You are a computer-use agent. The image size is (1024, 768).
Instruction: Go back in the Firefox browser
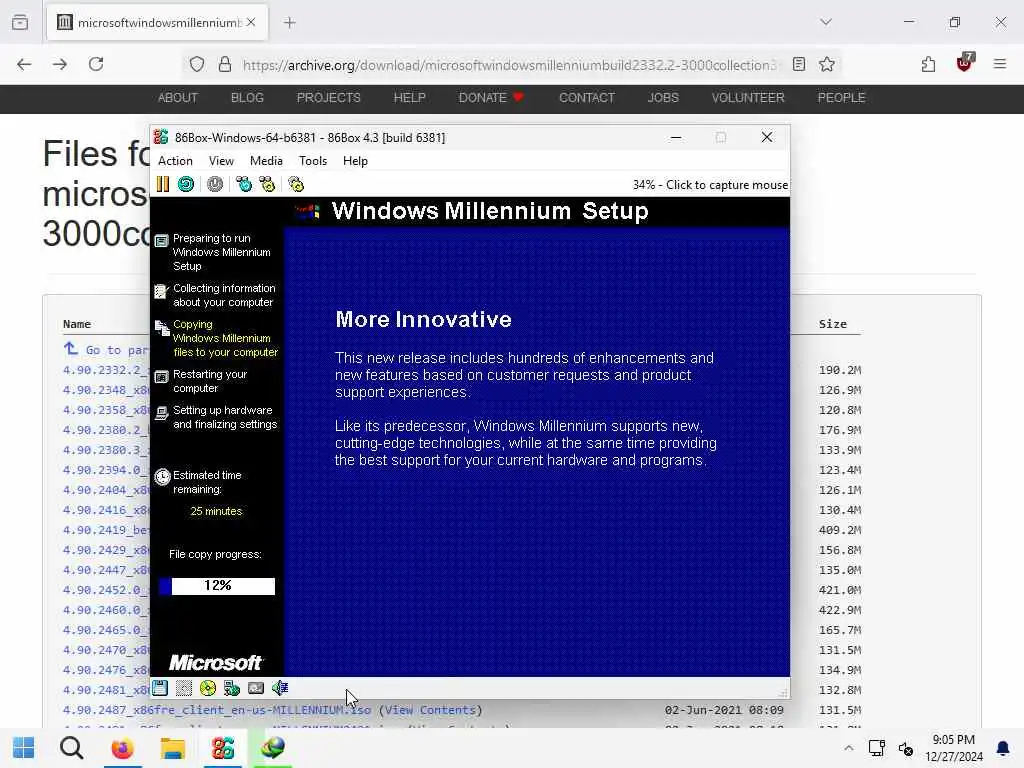[24, 64]
